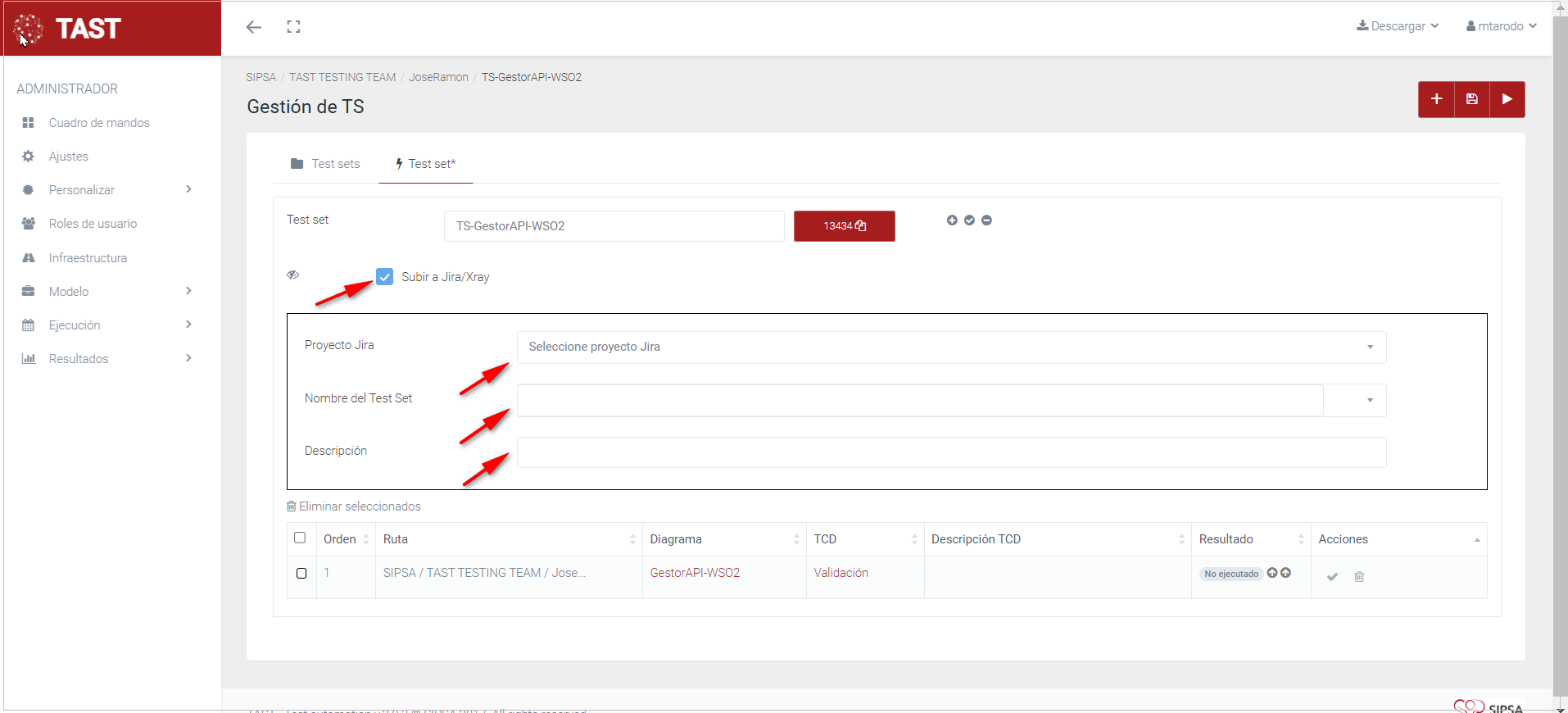Copy test set ID 13434

[x=844, y=226]
